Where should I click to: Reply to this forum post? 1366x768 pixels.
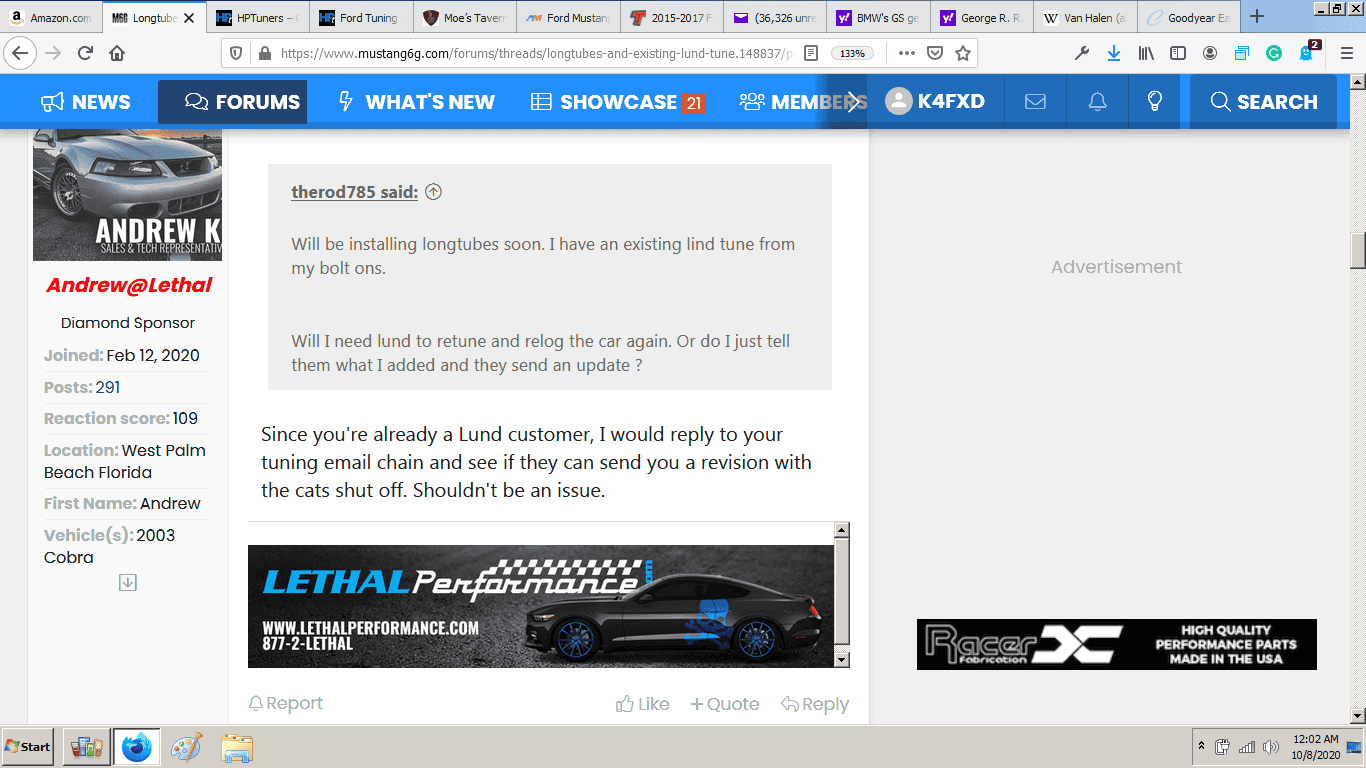pyautogui.click(x=815, y=704)
